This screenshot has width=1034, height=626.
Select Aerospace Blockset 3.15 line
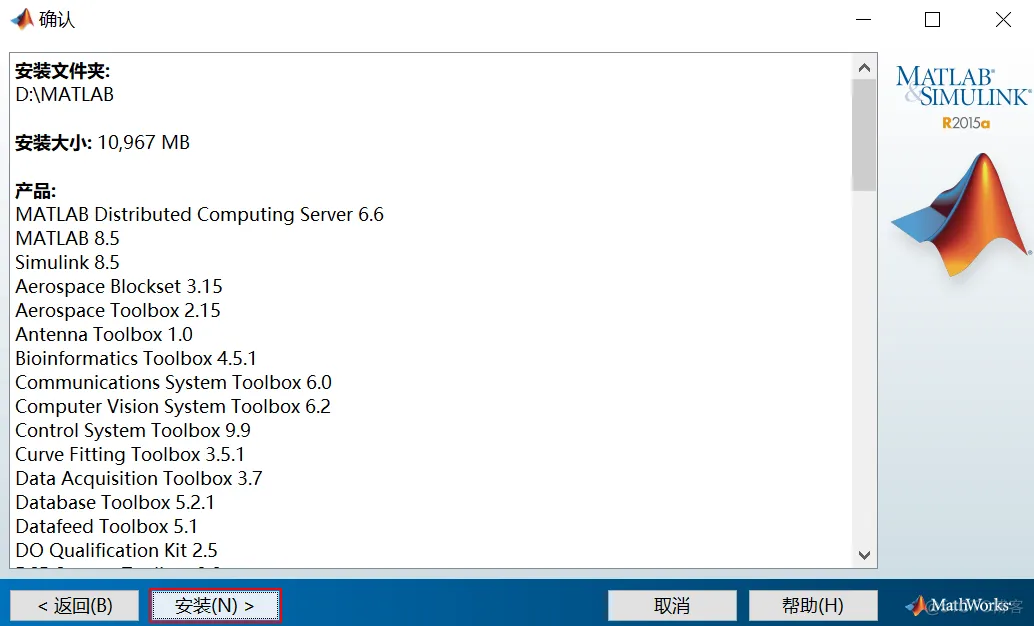coord(119,286)
